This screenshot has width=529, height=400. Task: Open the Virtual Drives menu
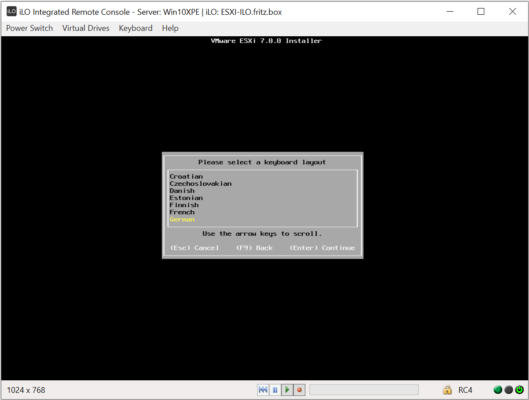pyautogui.click(x=86, y=28)
